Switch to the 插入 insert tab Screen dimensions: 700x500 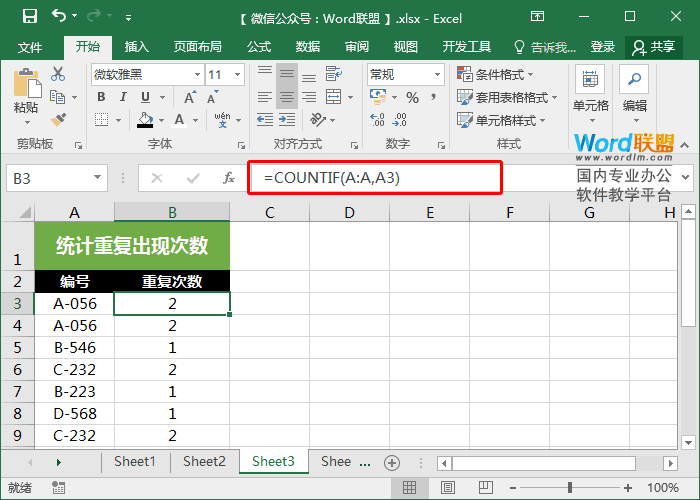coord(137,47)
